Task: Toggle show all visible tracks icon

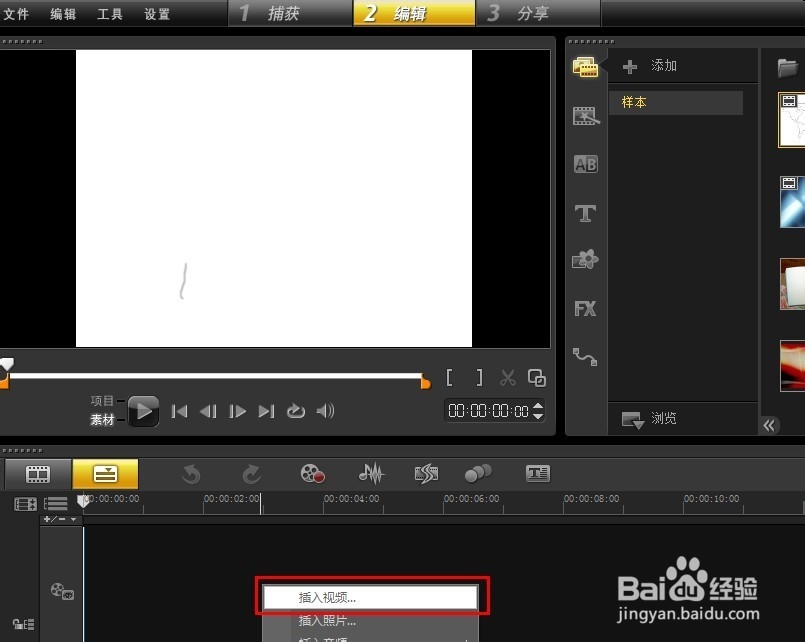Action: point(25,504)
